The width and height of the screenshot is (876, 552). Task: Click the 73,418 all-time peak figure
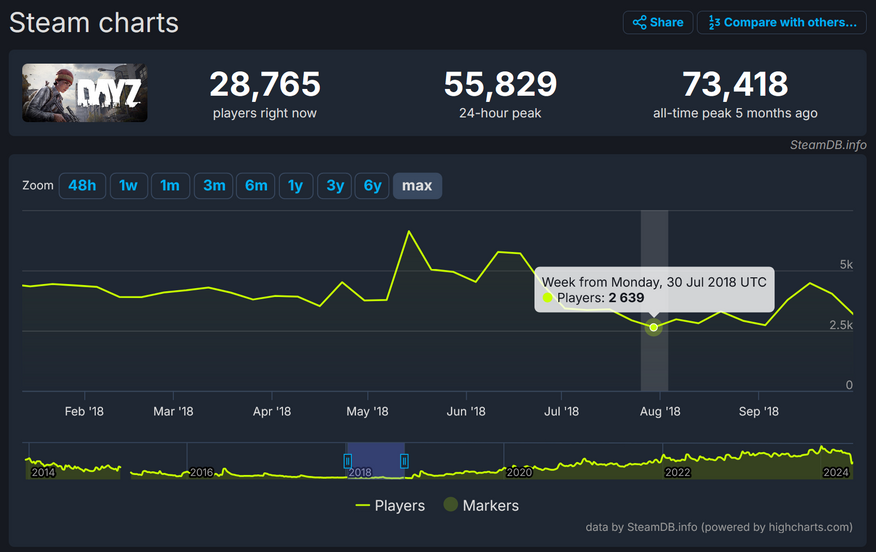tap(735, 84)
